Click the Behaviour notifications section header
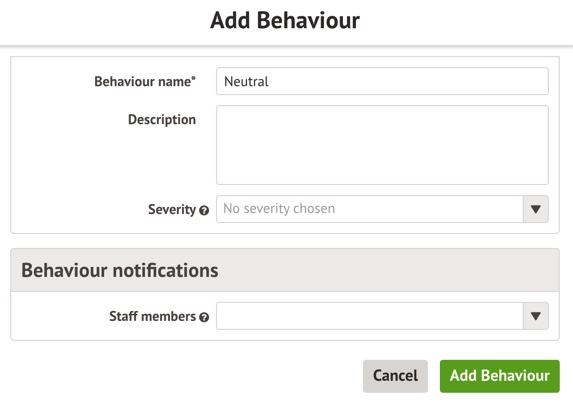The height and width of the screenshot is (404, 573). tap(120, 270)
